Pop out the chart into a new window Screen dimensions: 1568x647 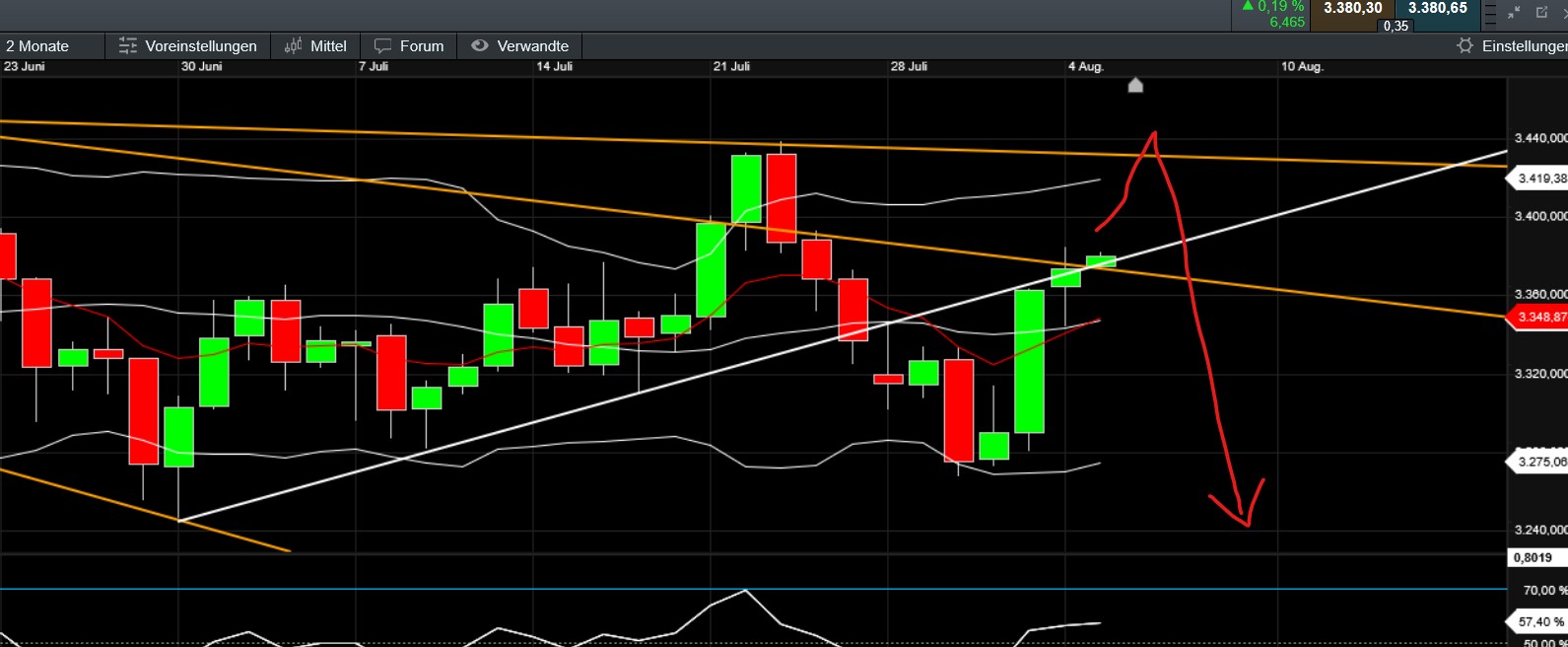[1541, 13]
